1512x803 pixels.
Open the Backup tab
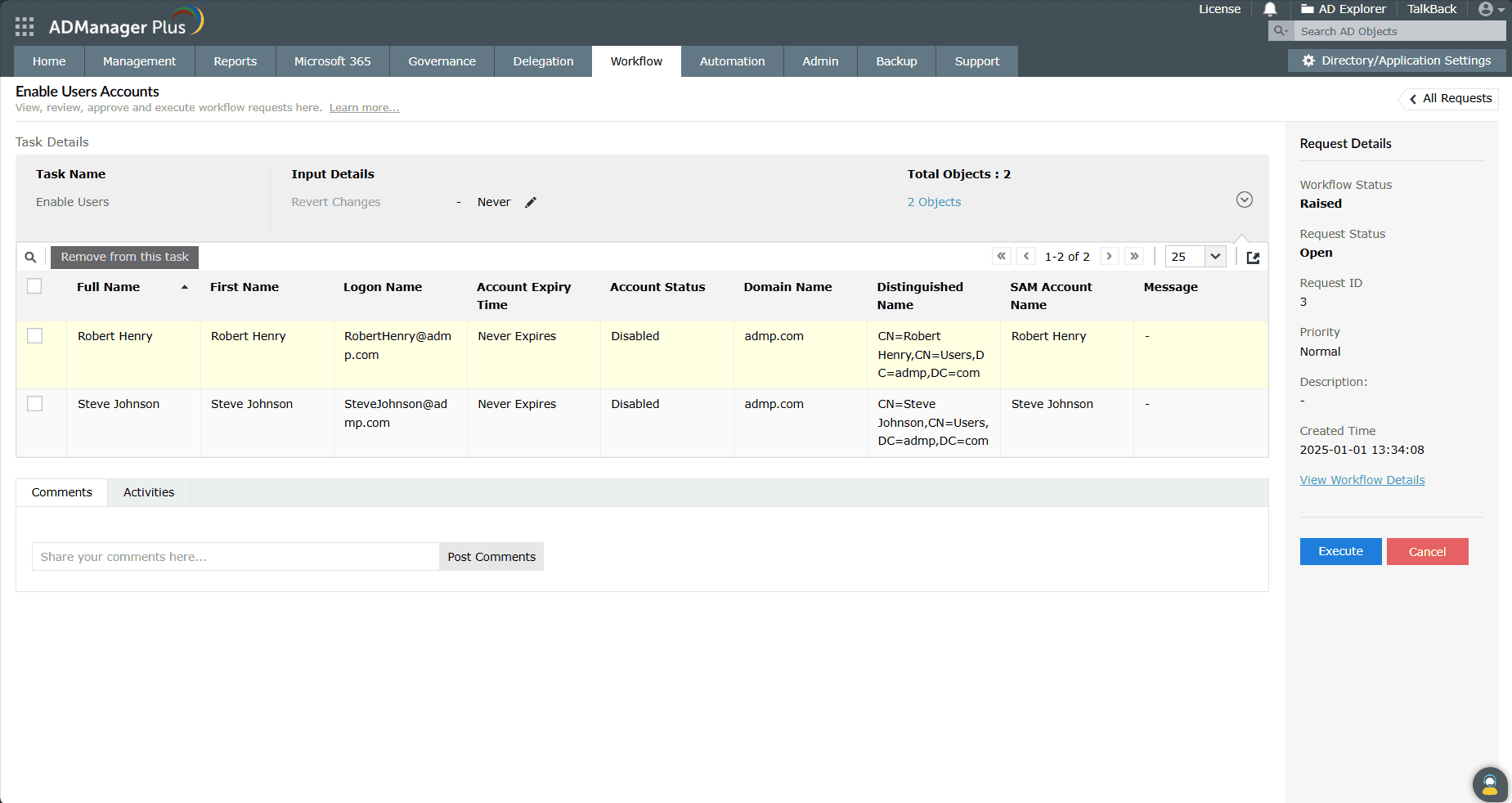coord(897,61)
